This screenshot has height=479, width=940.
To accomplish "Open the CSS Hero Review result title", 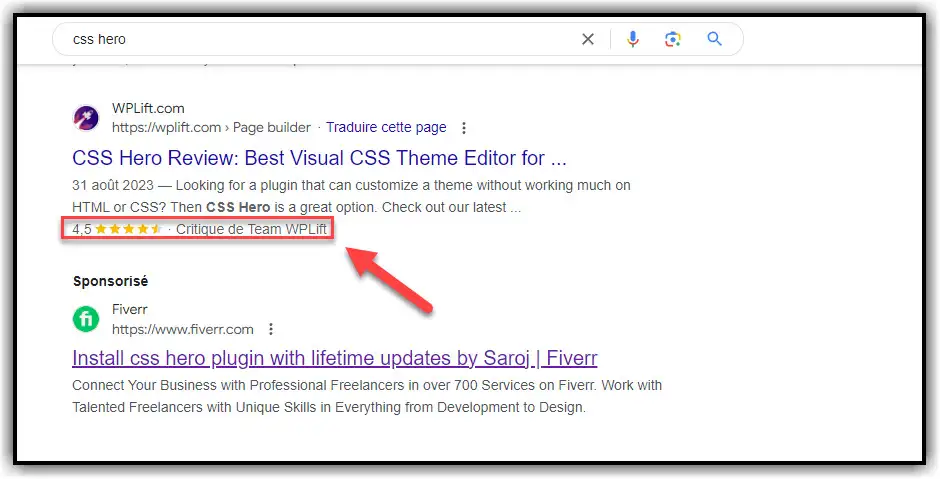I will coord(319,158).
